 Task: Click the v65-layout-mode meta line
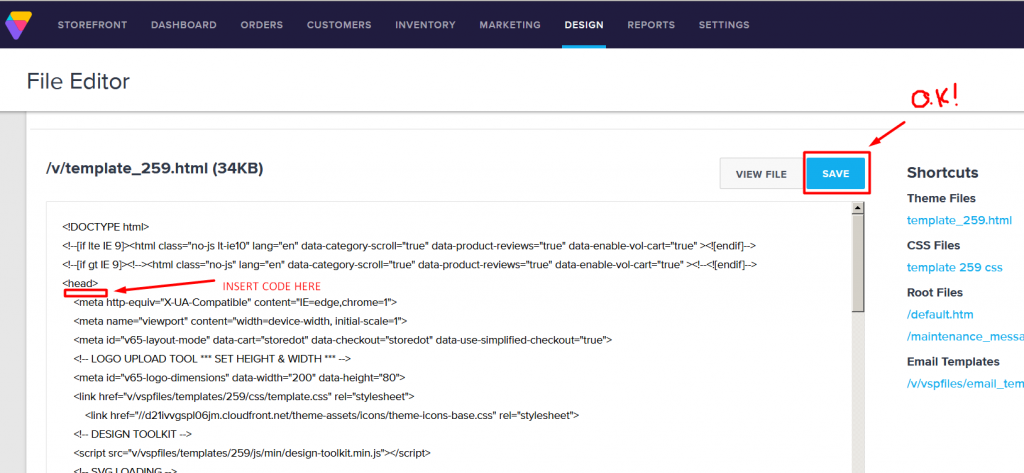[342, 340]
